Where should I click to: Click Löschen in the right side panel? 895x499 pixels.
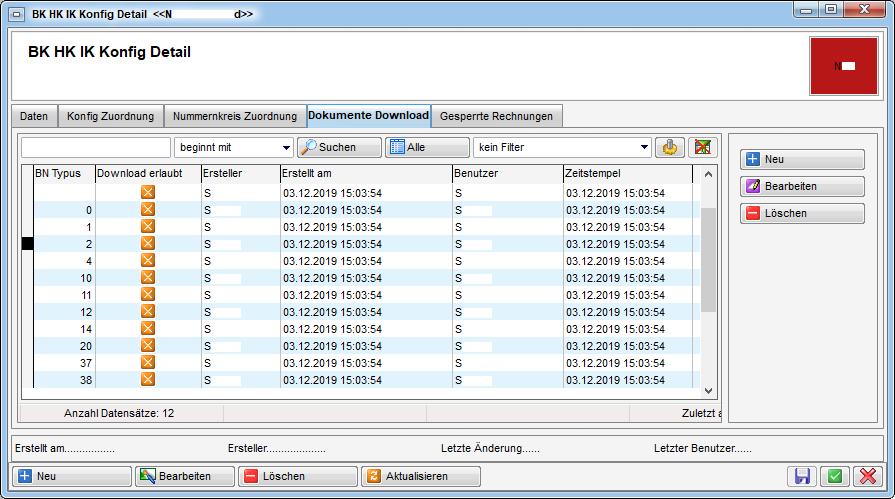pyautogui.click(x=802, y=214)
